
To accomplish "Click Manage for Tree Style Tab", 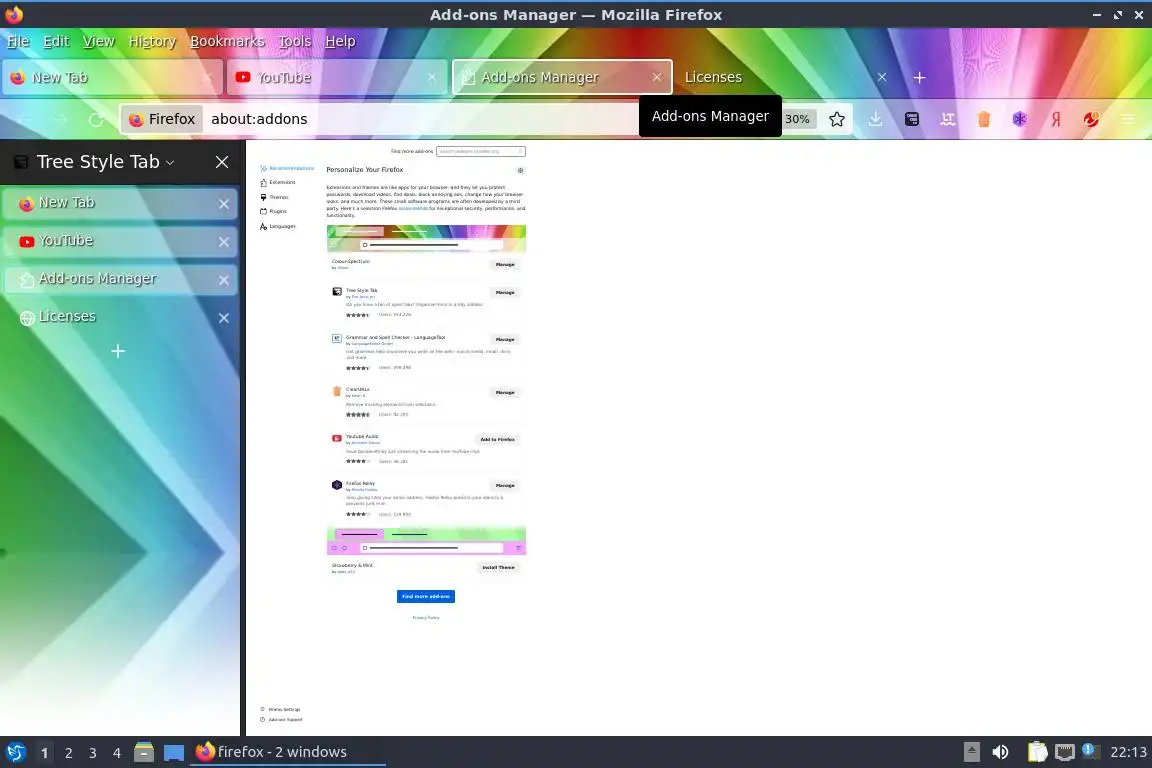I will click(x=505, y=293).
